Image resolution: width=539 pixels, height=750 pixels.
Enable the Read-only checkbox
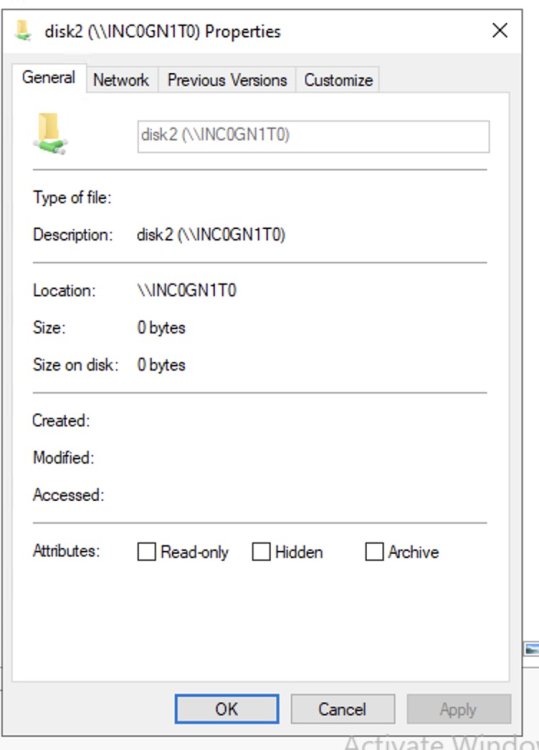[146, 551]
